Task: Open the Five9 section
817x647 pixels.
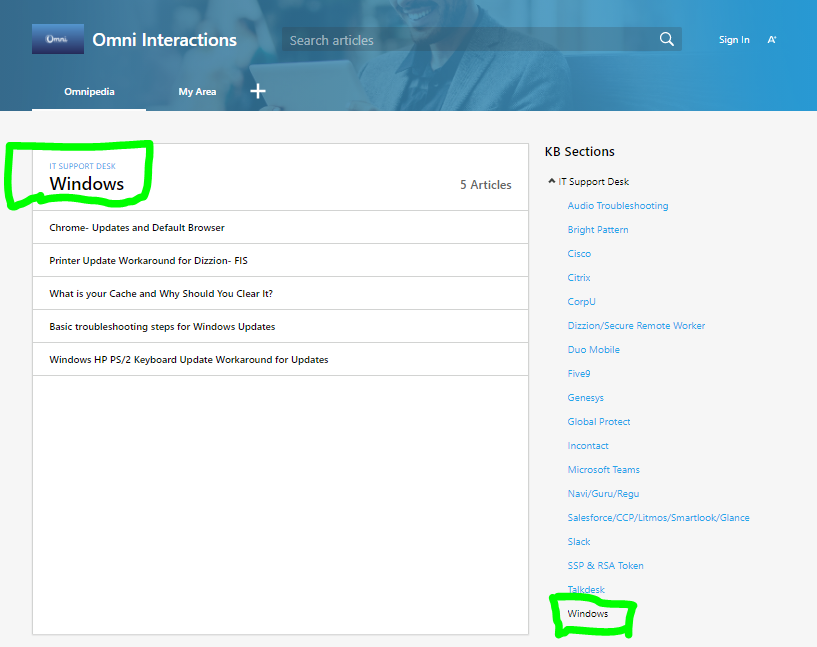Action: tap(578, 373)
